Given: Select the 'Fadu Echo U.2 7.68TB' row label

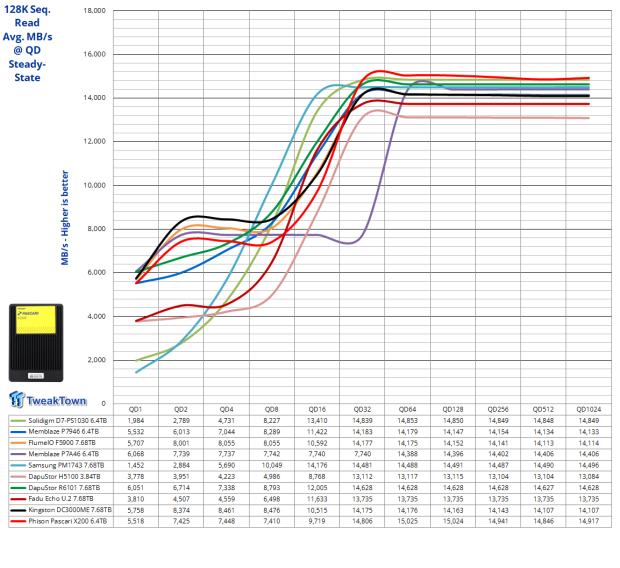Looking at the screenshot, I should point(61,498).
